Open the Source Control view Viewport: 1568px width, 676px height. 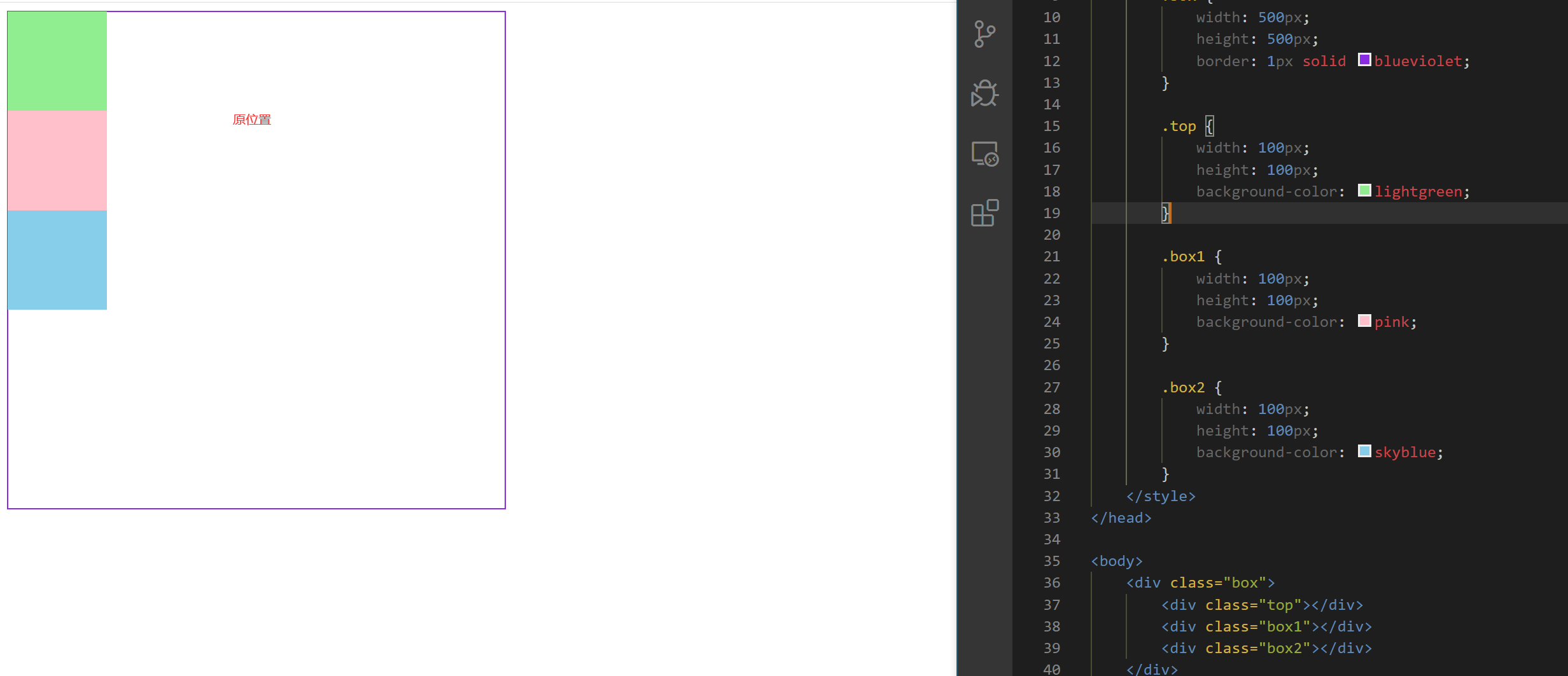coord(984,34)
